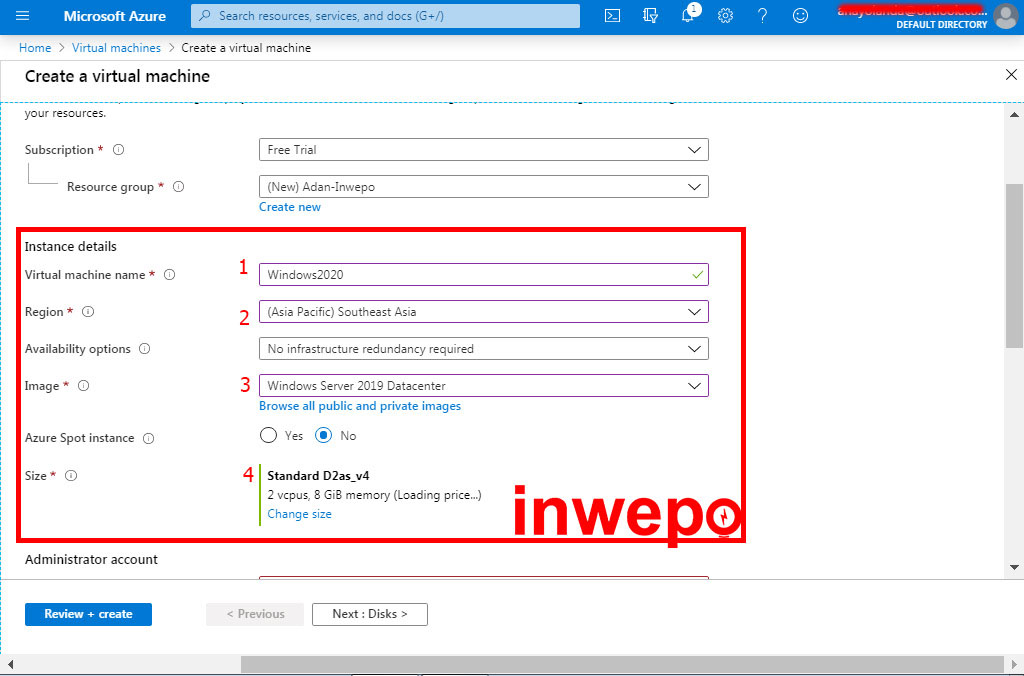
Task: Open Directory and subscription filter icon
Action: point(651,16)
